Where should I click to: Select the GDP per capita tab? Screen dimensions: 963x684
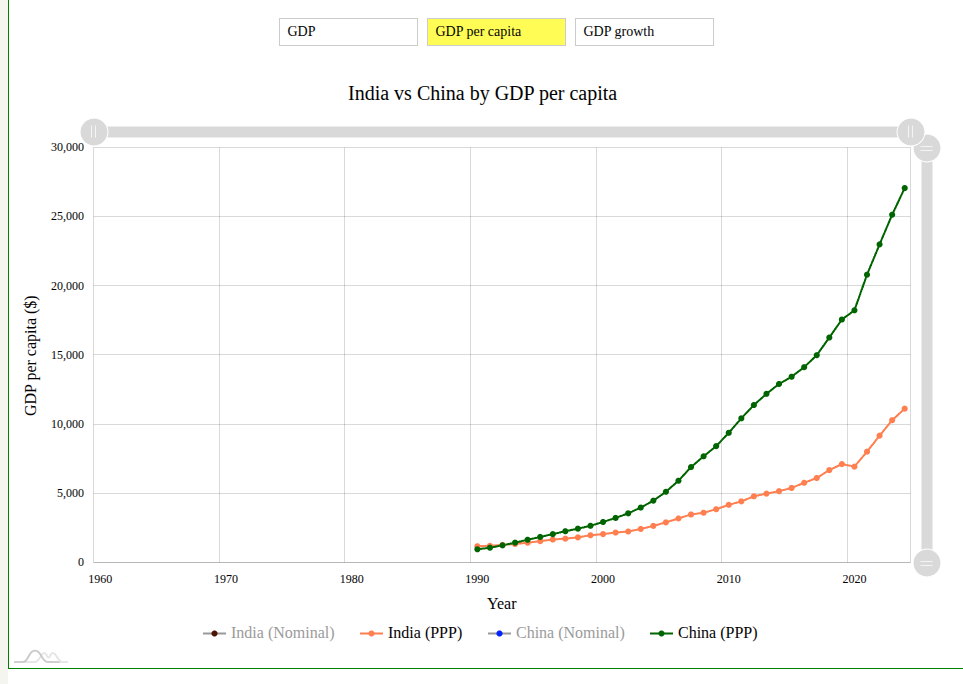[x=496, y=32]
